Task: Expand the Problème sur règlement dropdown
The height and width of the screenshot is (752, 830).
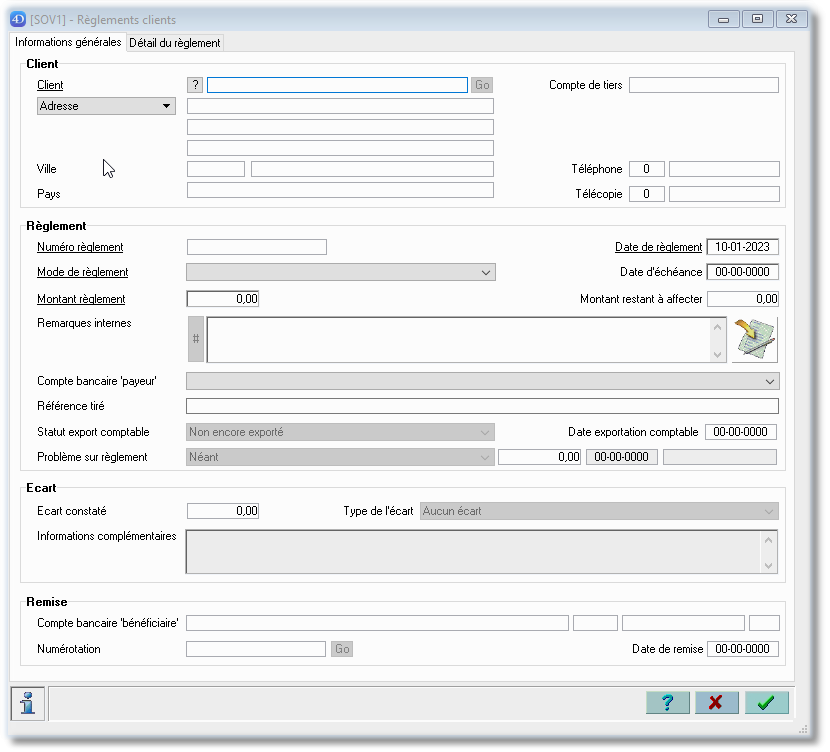Action: [340, 457]
